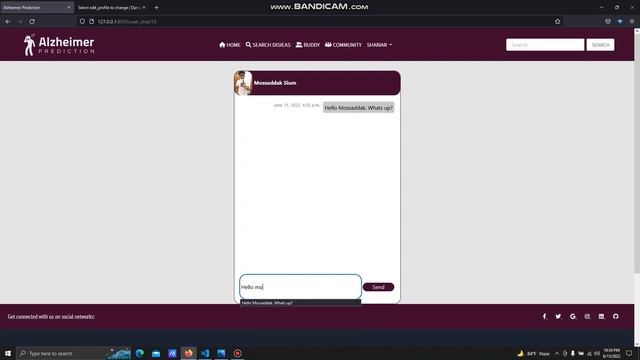
Task: Open the GitHub social link in footer
Action: click(x=616, y=316)
